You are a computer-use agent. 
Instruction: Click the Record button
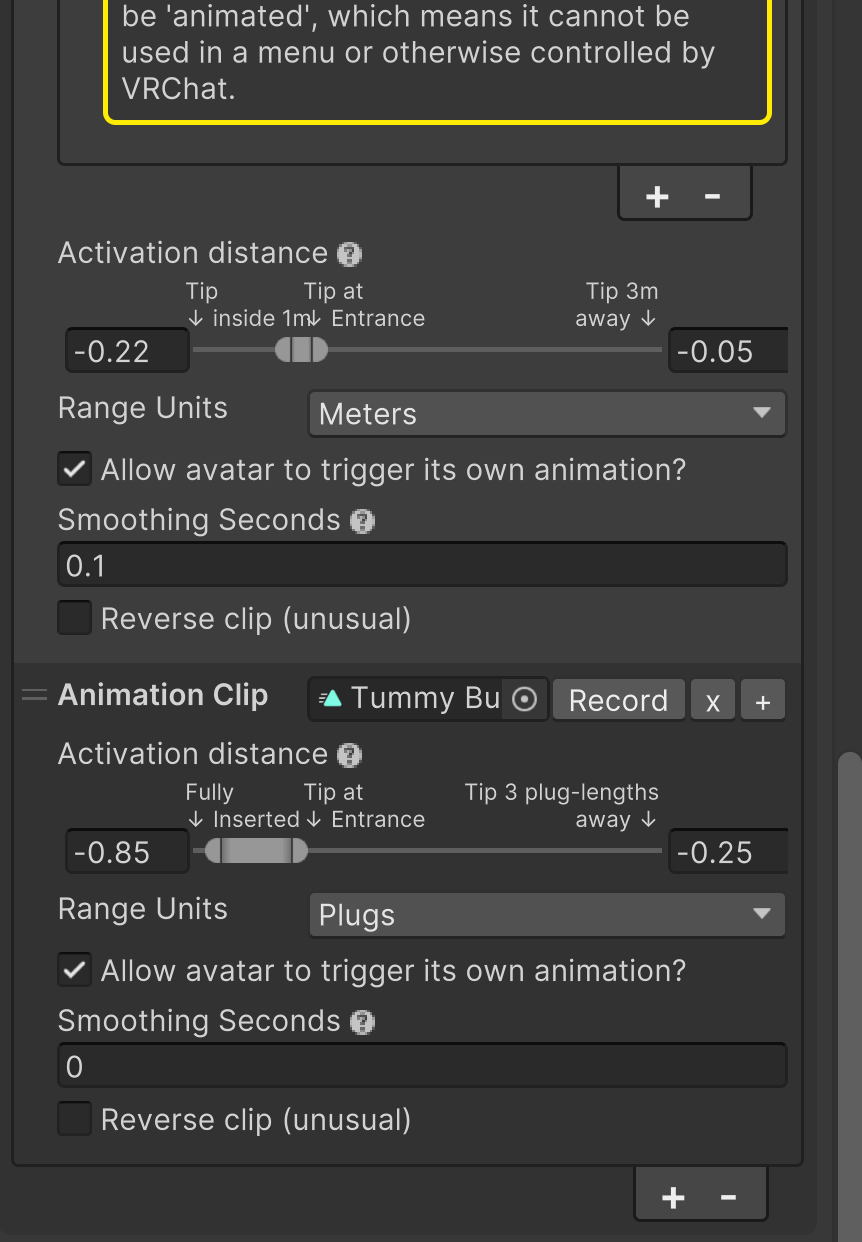(x=618, y=700)
